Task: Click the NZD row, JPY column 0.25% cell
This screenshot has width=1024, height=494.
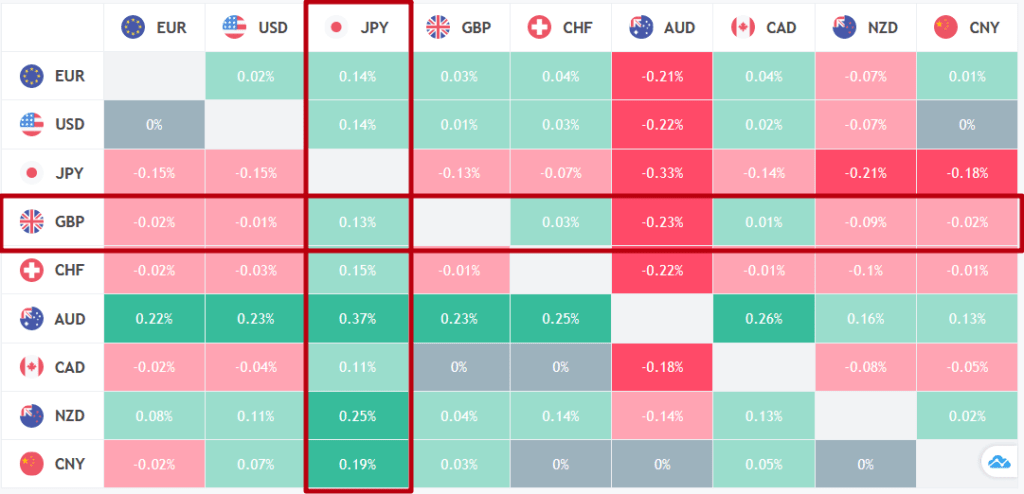Action: pyautogui.click(x=357, y=416)
